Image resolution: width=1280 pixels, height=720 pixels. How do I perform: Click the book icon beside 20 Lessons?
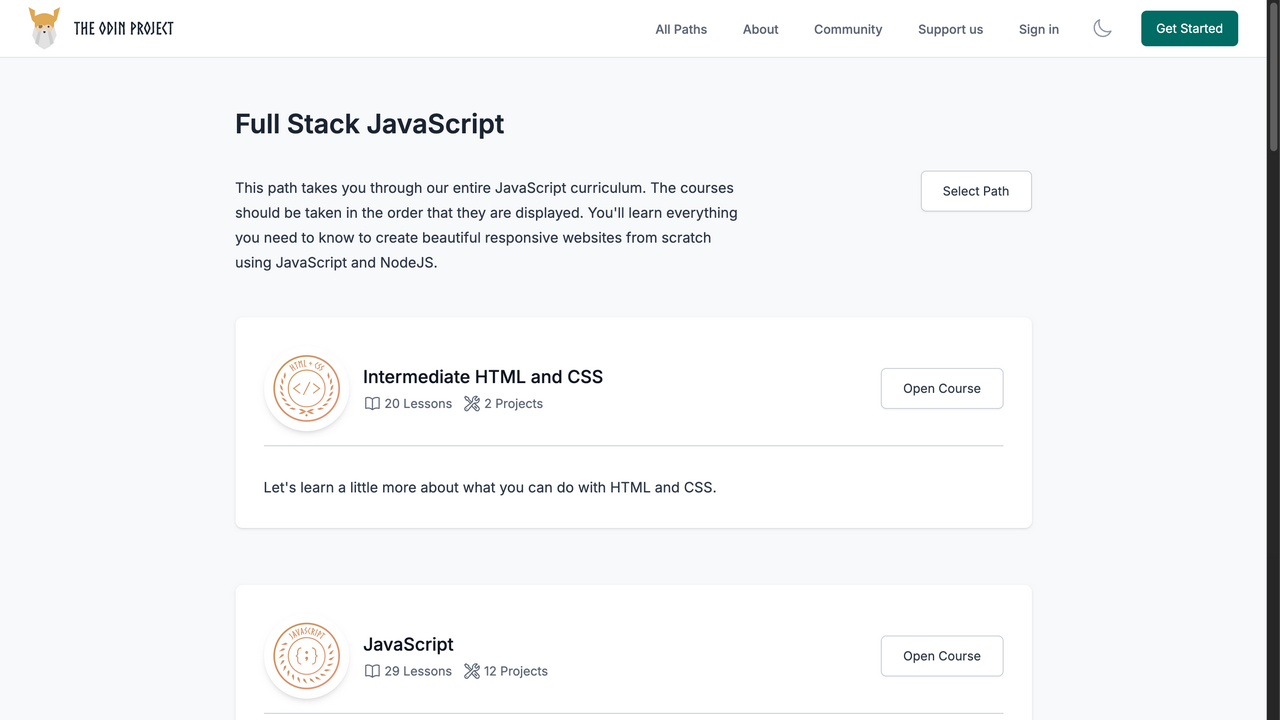tap(372, 404)
